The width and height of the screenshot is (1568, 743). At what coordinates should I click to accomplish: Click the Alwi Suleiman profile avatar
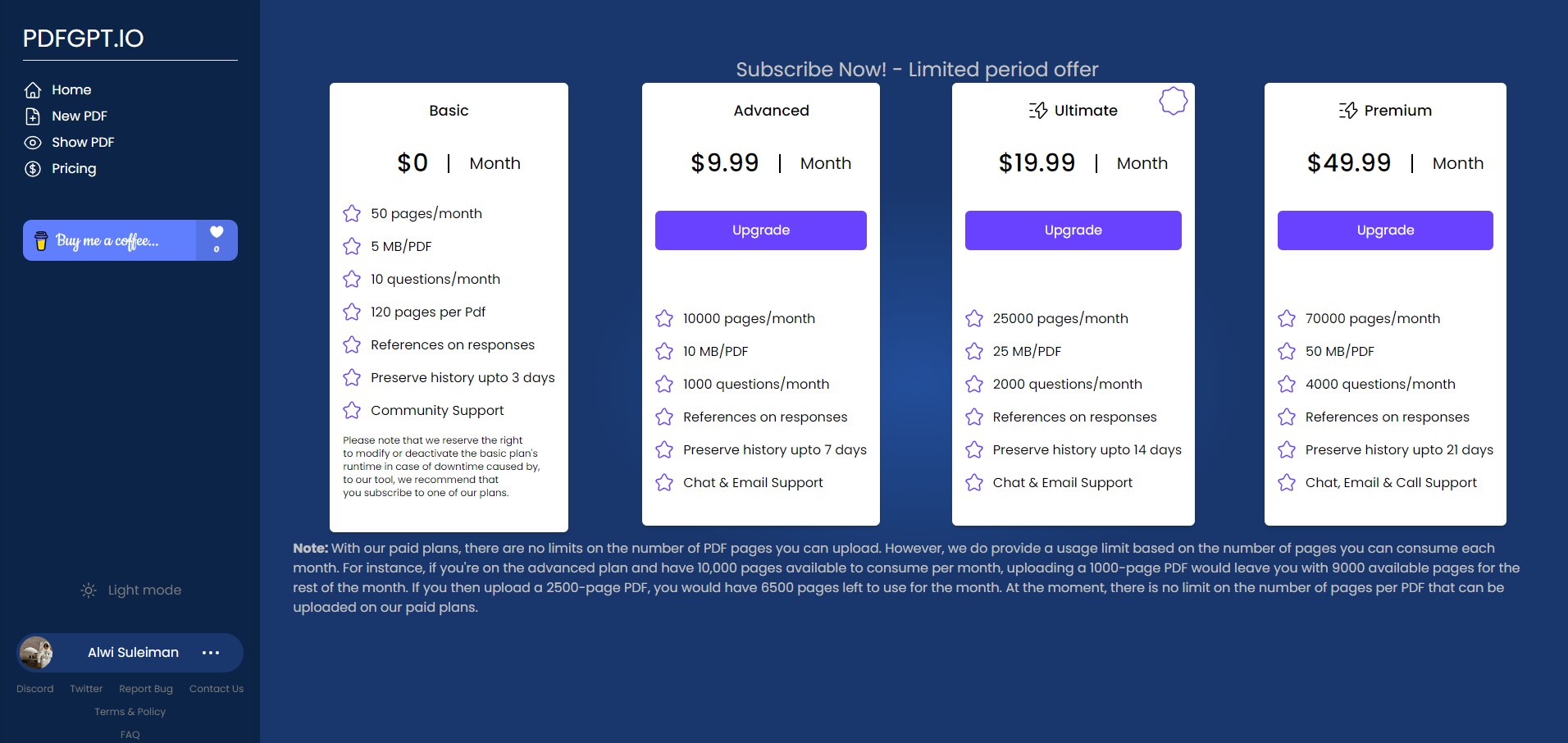(36, 653)
